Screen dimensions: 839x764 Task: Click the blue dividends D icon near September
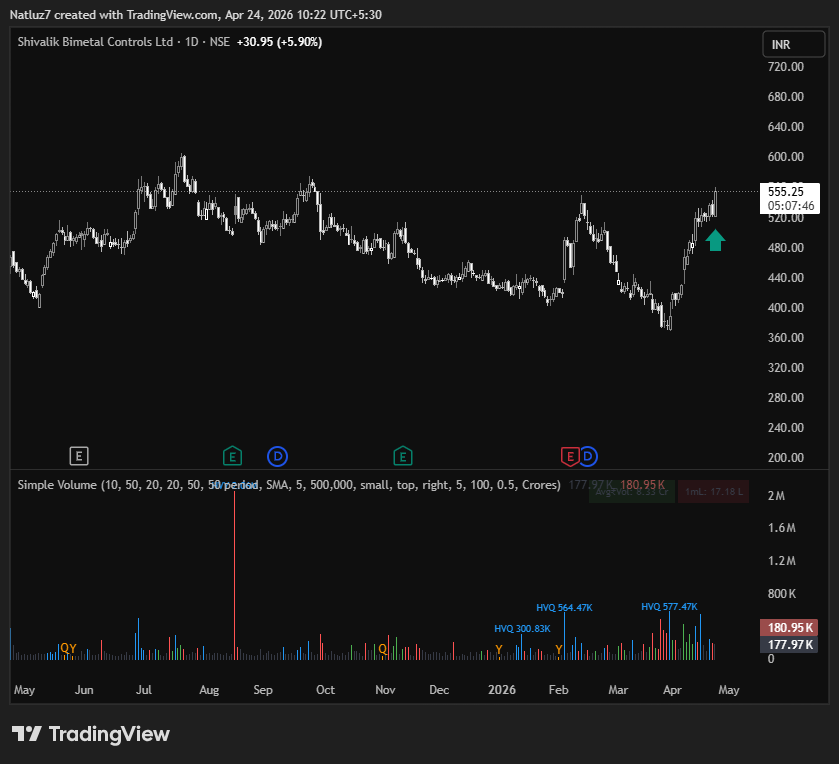coord(277,456)
